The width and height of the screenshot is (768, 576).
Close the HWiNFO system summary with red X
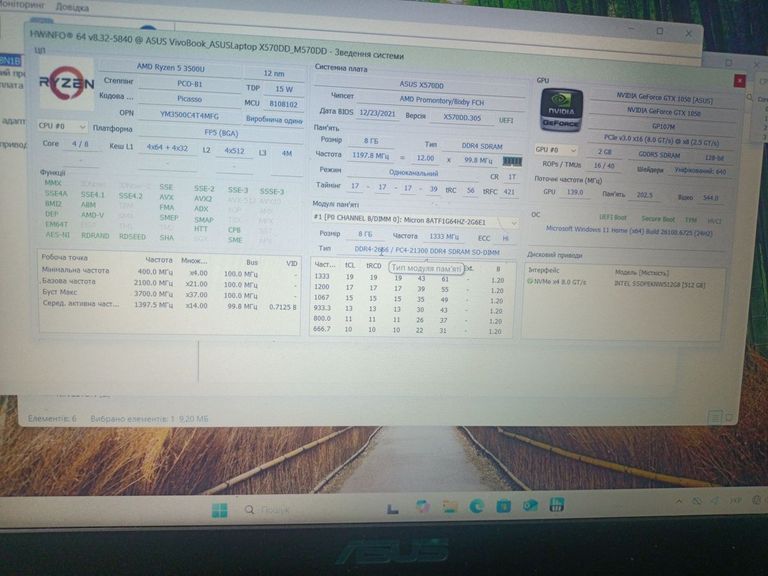[x=739, y=81]
